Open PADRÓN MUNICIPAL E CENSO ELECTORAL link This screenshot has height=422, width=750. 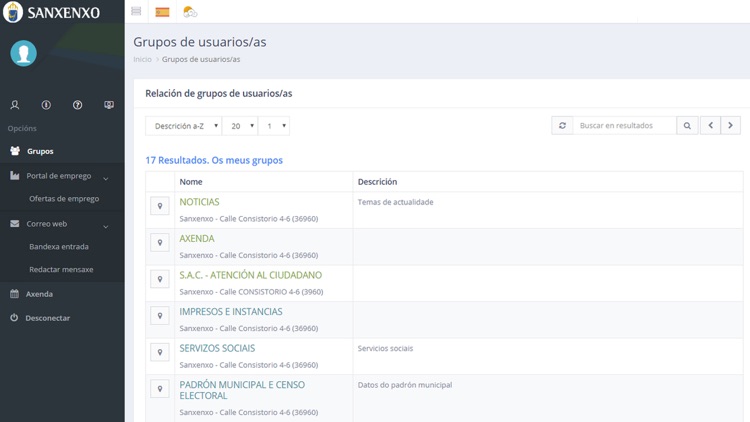(x=242, y=390)
